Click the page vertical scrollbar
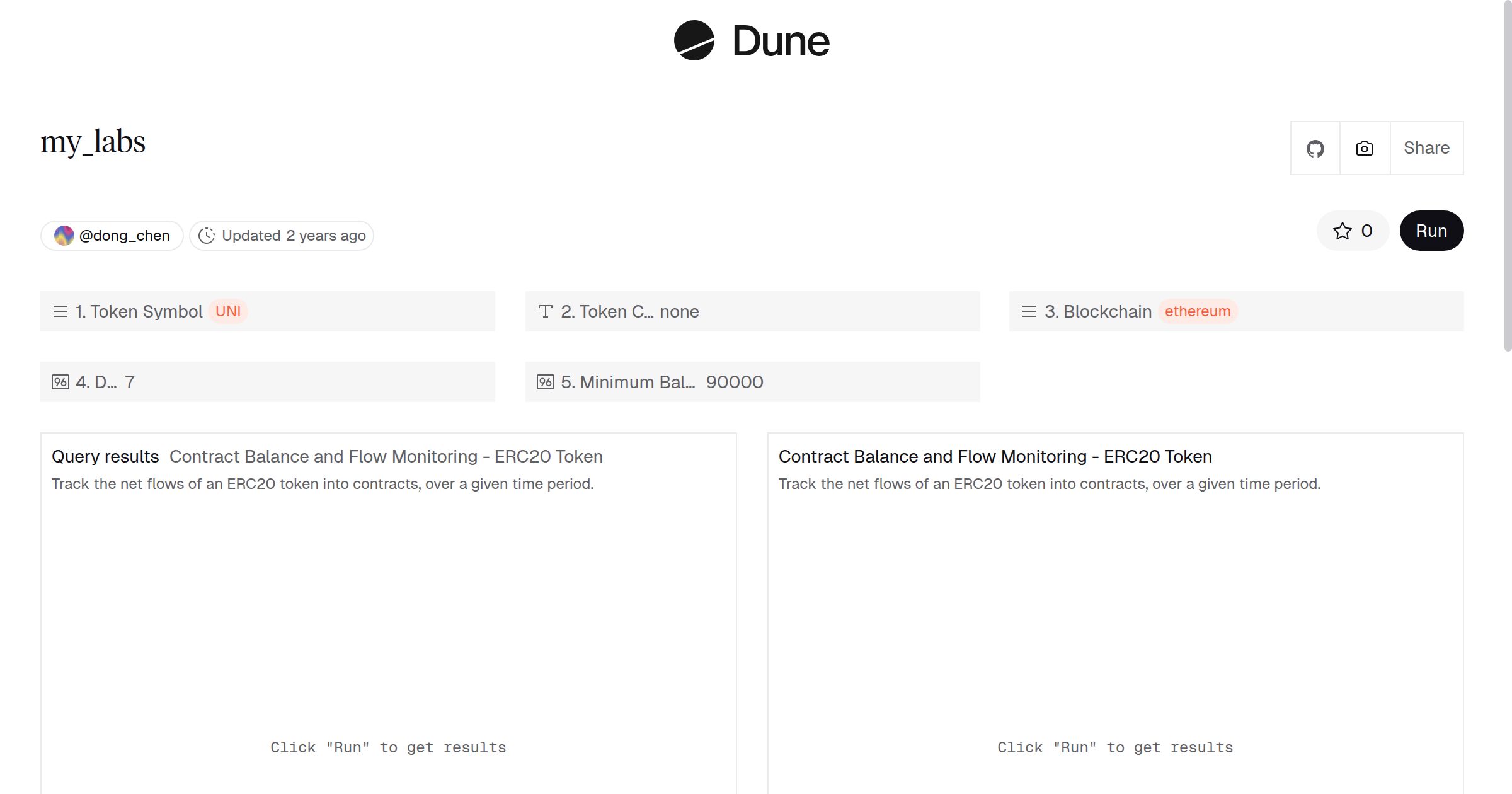 tap(1507, 176)
